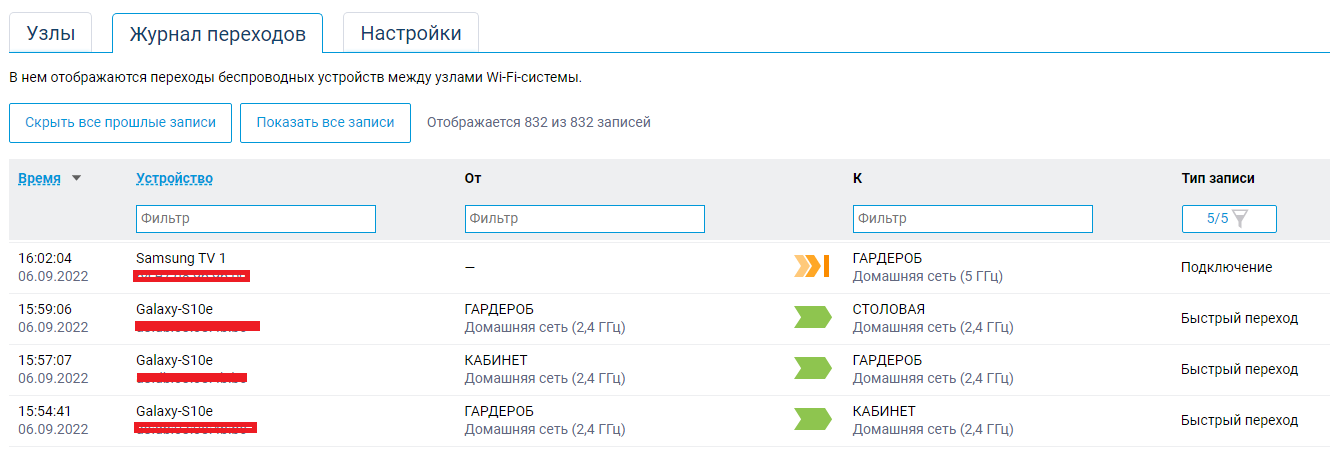Sort table by Устройство column header
1330x449 pixels.
click(x=174, y=179)
